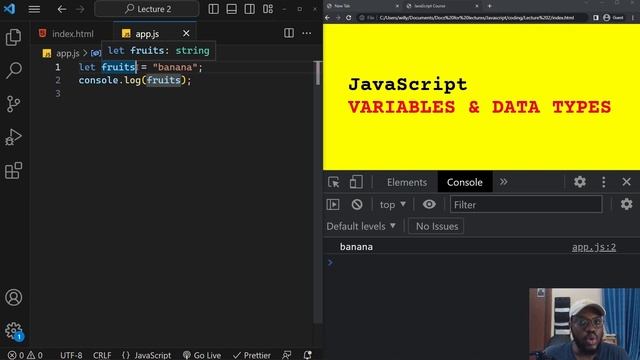
Task: Toggle inspect element picker
Action: (334, 182)
